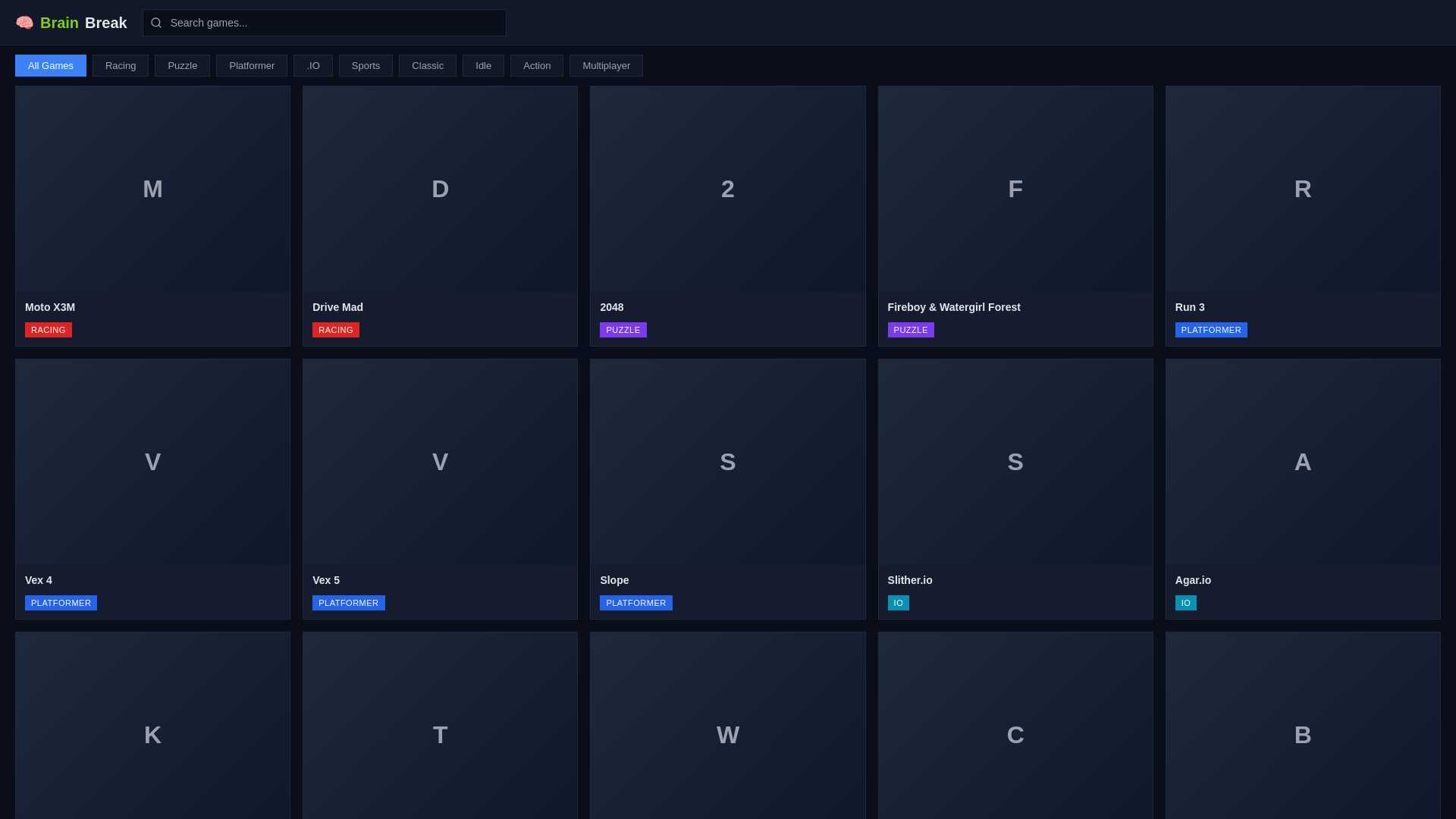
Task: Open Fireboy & Watergirl Forest thumbnail
Action: pos(1015,189)
